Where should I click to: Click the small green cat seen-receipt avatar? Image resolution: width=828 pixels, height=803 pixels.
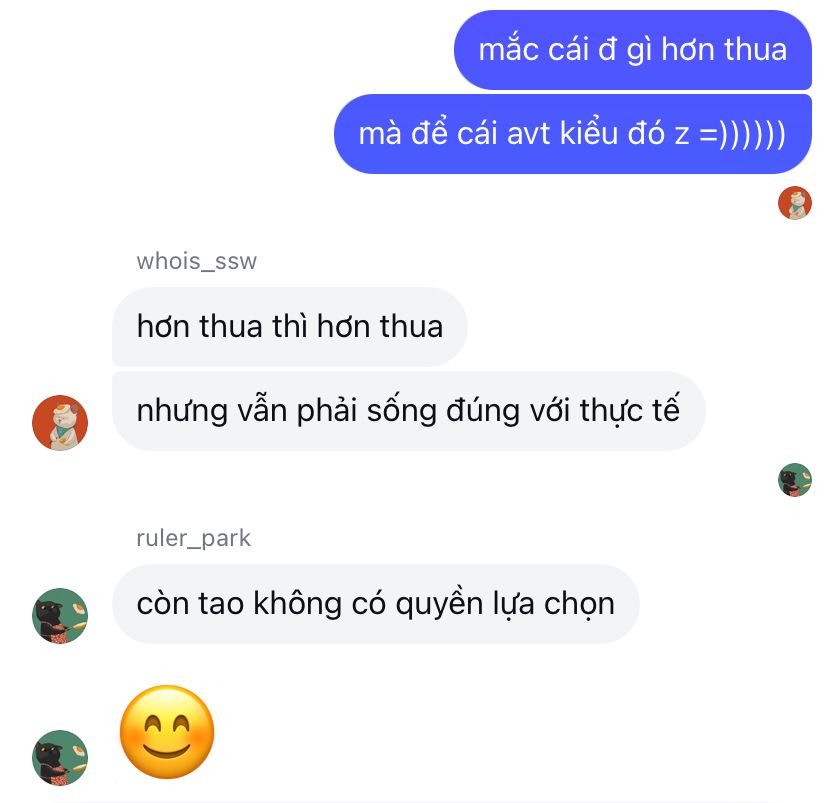795,480
